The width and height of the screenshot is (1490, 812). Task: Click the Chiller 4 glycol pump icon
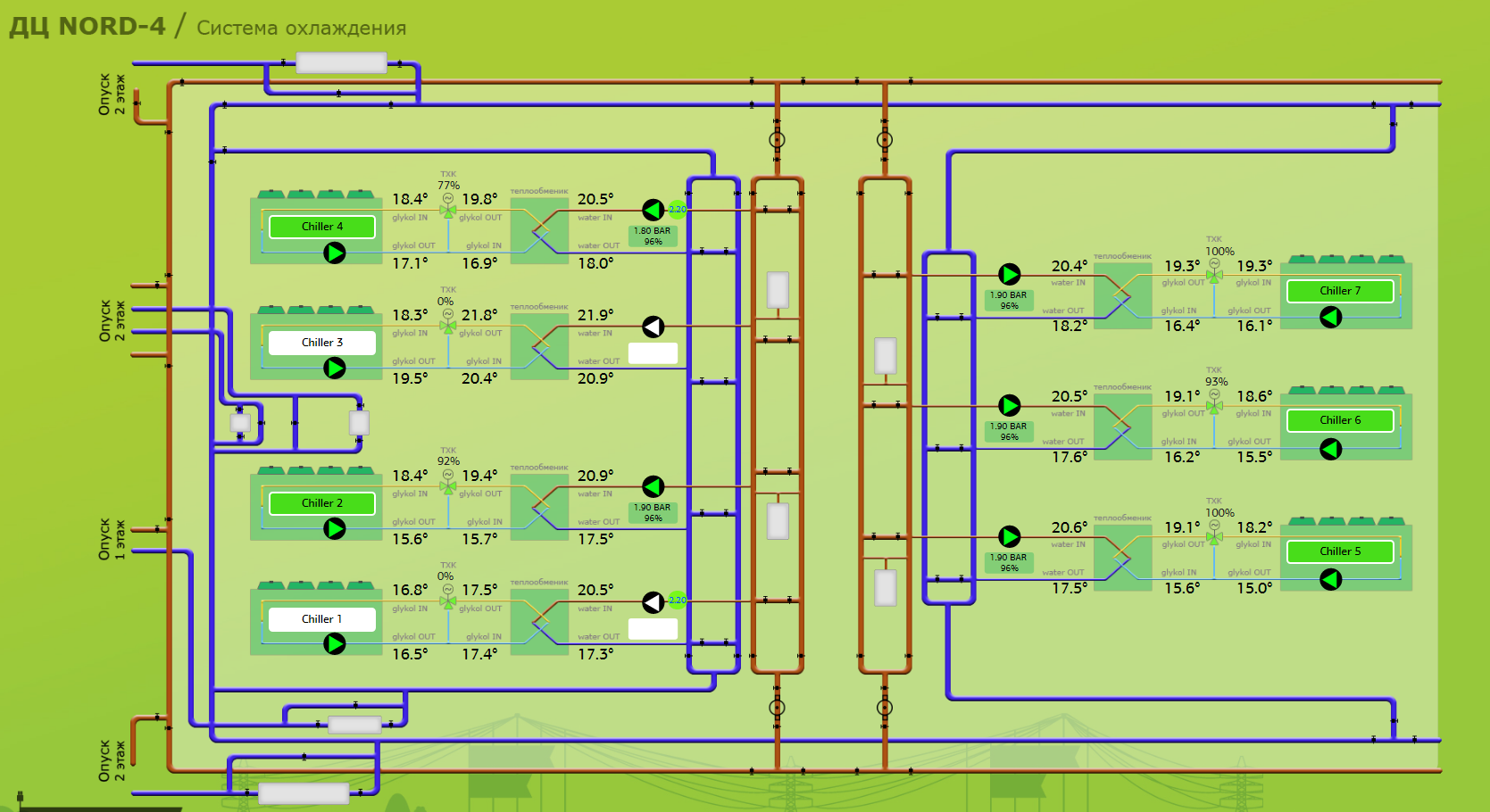[x=335, y=253]
